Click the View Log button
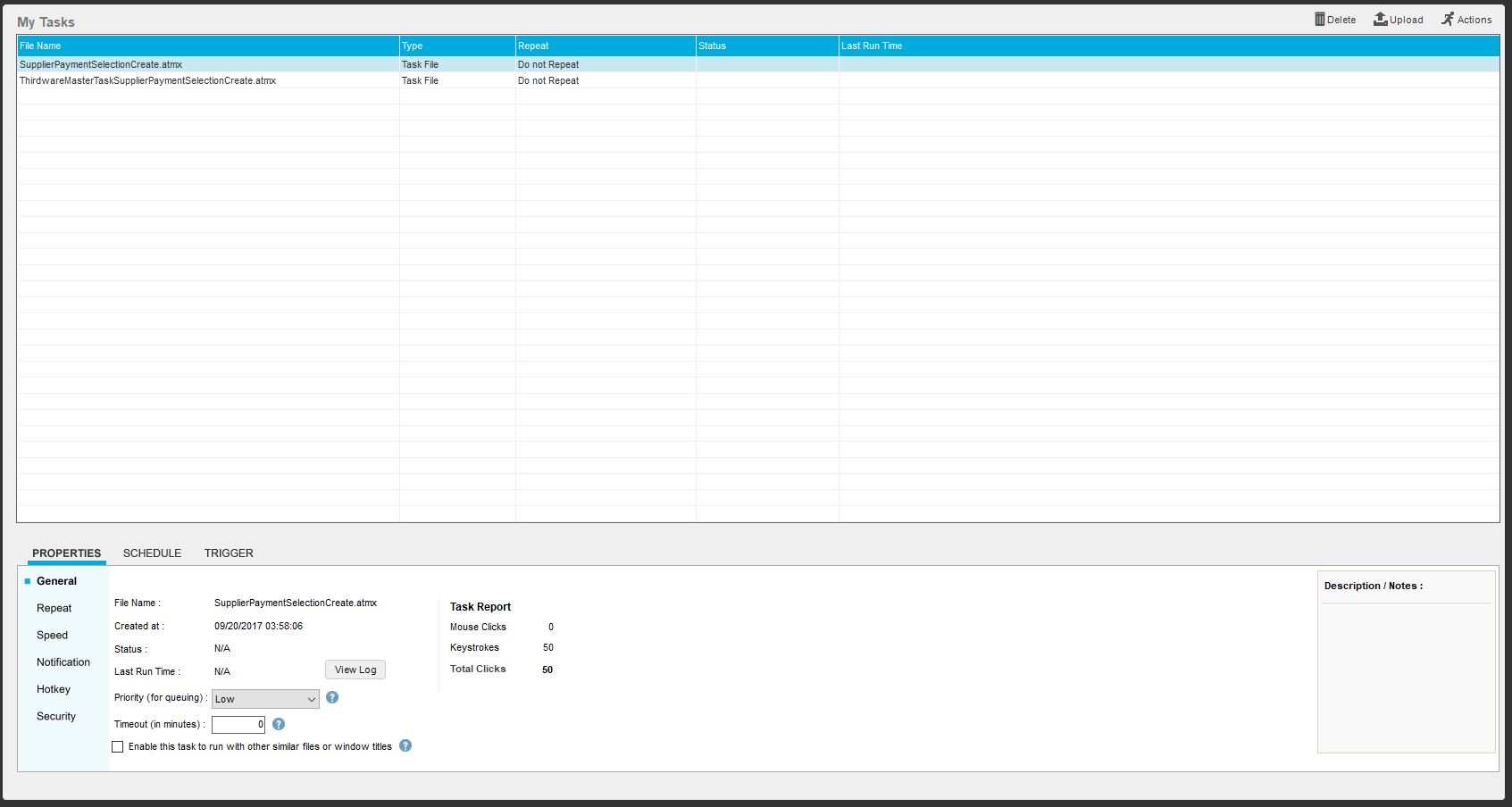This screenshot has height=807, width=1512. 355,670
